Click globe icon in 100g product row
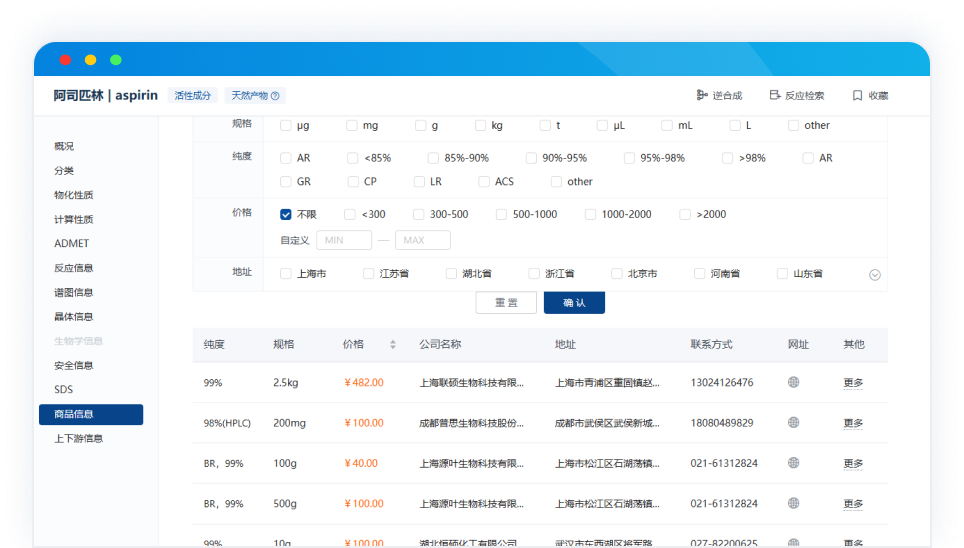 point(794,463)
